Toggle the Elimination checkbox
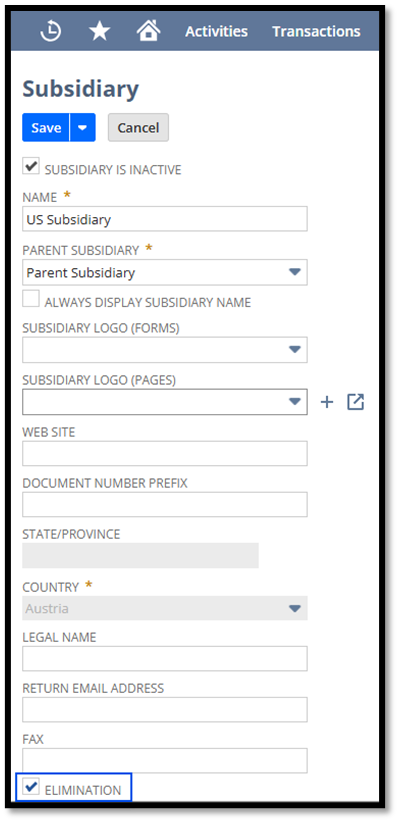Image resolution: width=398 pixels, height=821 pixels. pyautogui.click(x=31, y=786)
